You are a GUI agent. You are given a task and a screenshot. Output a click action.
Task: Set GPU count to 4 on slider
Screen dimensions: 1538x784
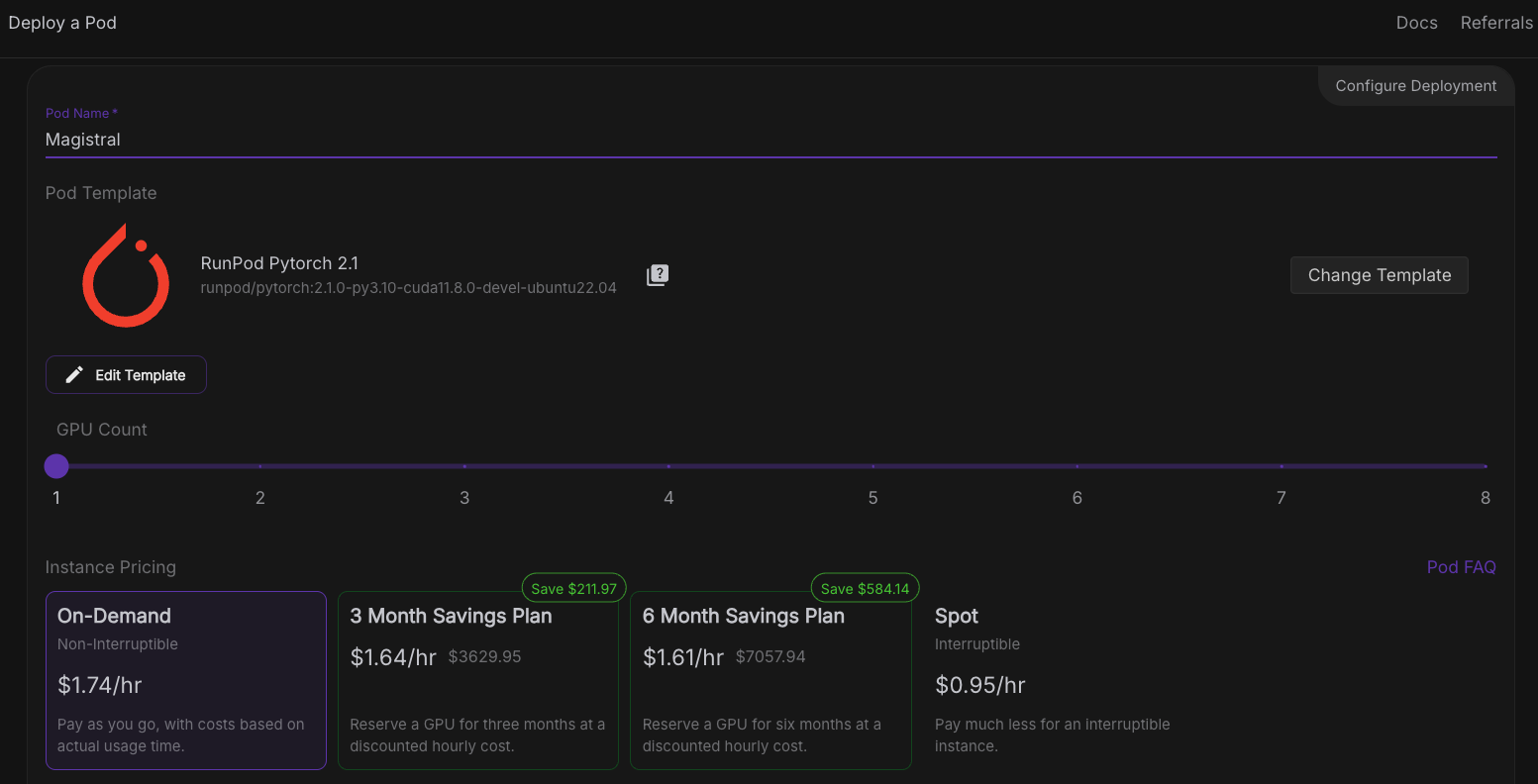coord(668,466)
